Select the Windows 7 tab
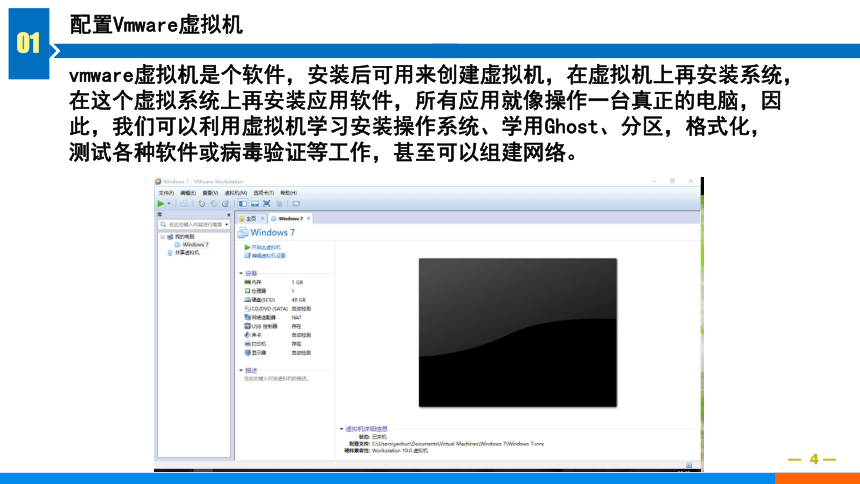Image resolution: width=860 pixels, height=484 pixels. [x=291, y=218]
